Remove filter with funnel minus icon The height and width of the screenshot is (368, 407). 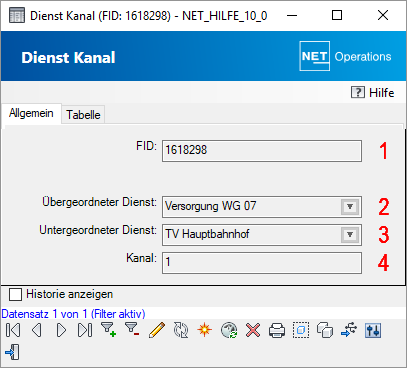(x=132, y=329)
